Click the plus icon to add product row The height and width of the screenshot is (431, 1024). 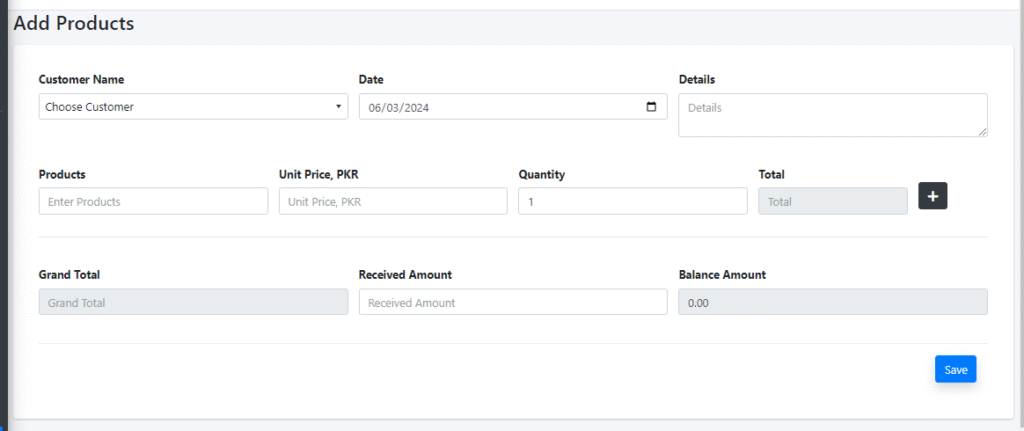tap(933, 196)
